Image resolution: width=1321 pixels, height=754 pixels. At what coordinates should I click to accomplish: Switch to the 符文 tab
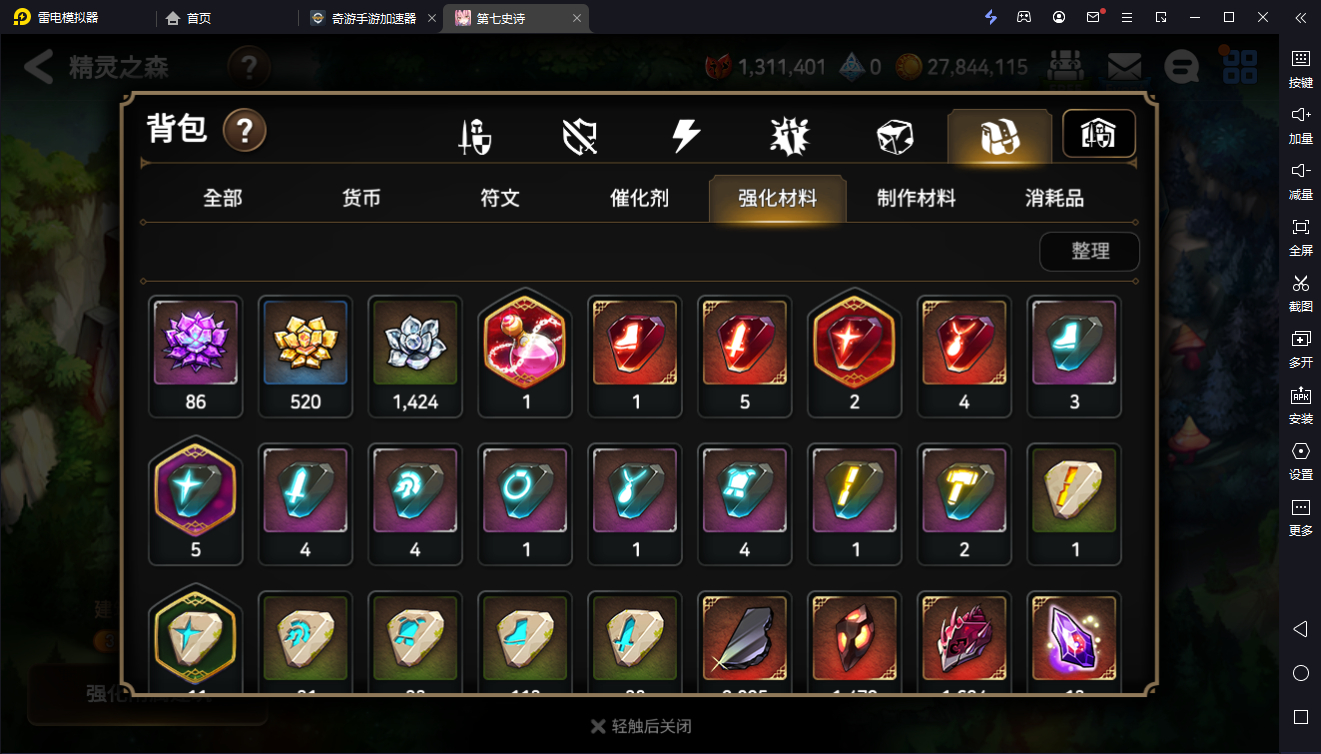499,198
